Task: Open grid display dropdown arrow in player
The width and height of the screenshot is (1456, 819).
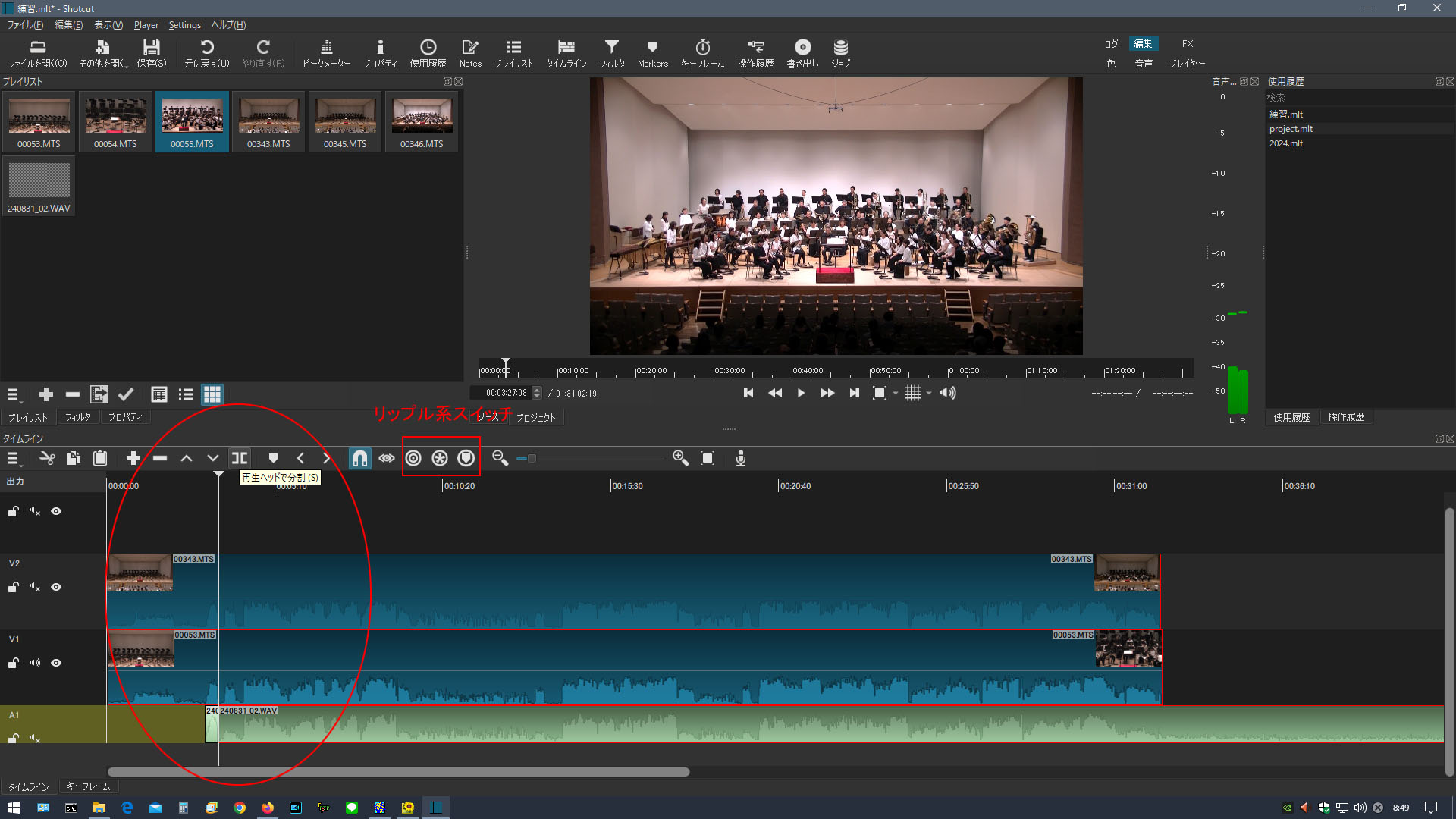Action: [929, 393]
